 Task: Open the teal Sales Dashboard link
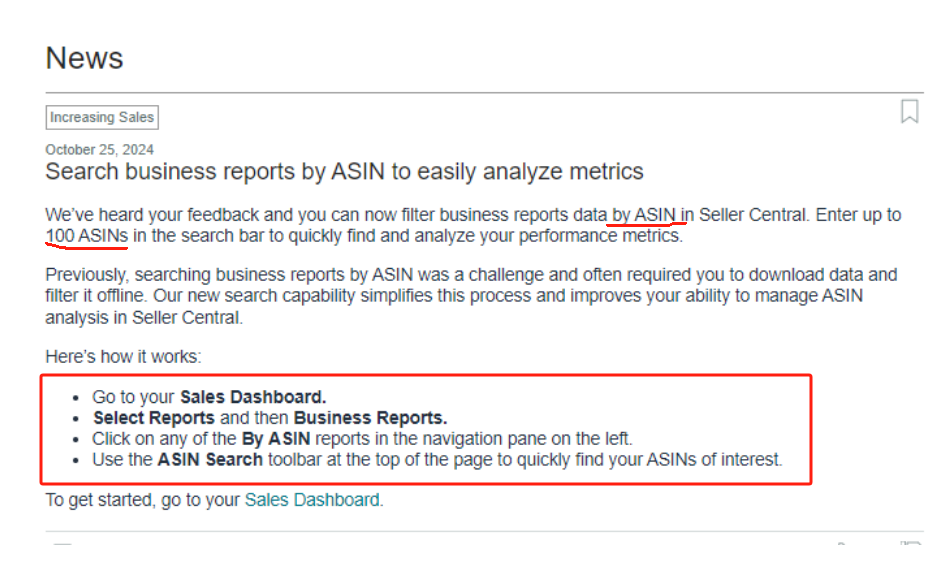click(x=312, y=500)
